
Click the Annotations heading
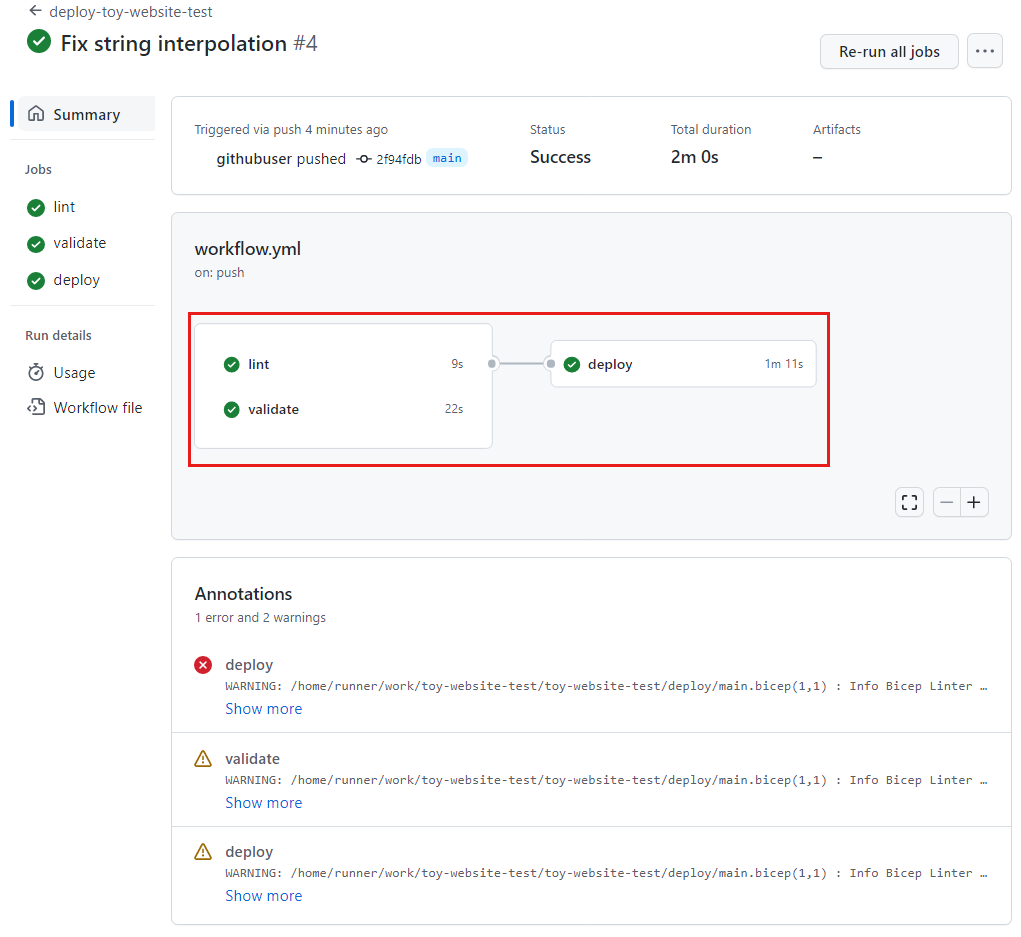[244, 594]
